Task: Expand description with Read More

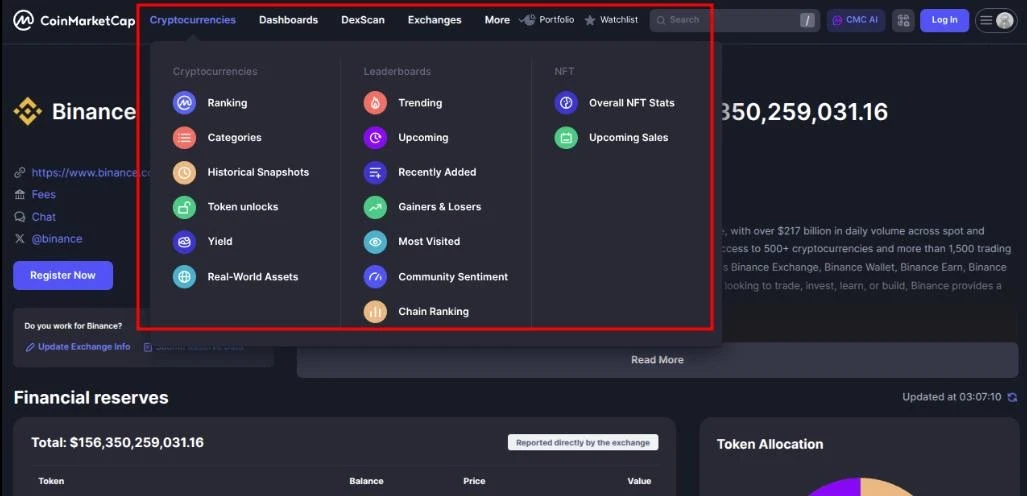Action: point(657,360)
